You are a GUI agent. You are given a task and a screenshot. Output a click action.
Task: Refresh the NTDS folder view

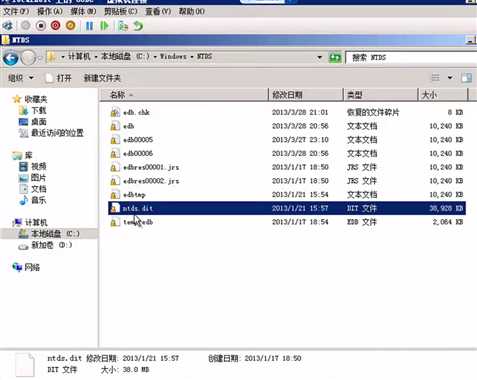[x=335, y=58]
